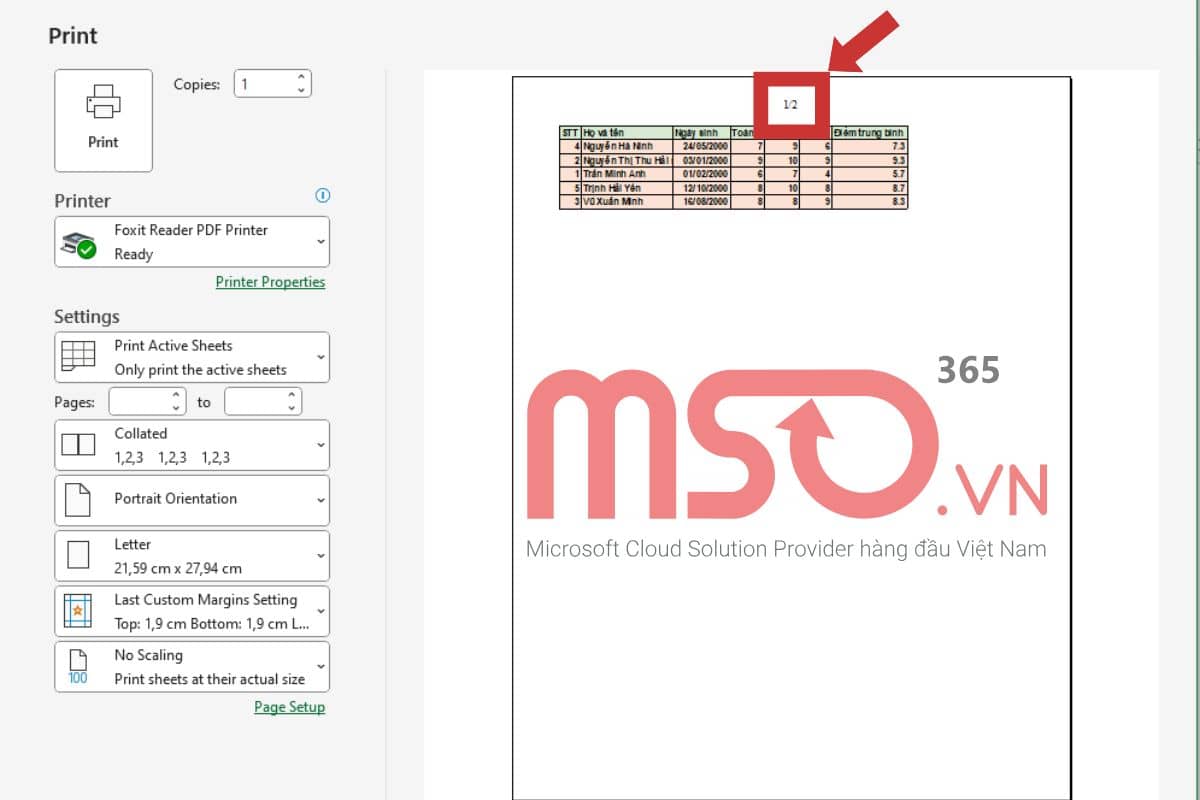The image size is (1200, 800).
Task: Click the Vũ Xuân Minh row in preview
Action: click(733, 202)
